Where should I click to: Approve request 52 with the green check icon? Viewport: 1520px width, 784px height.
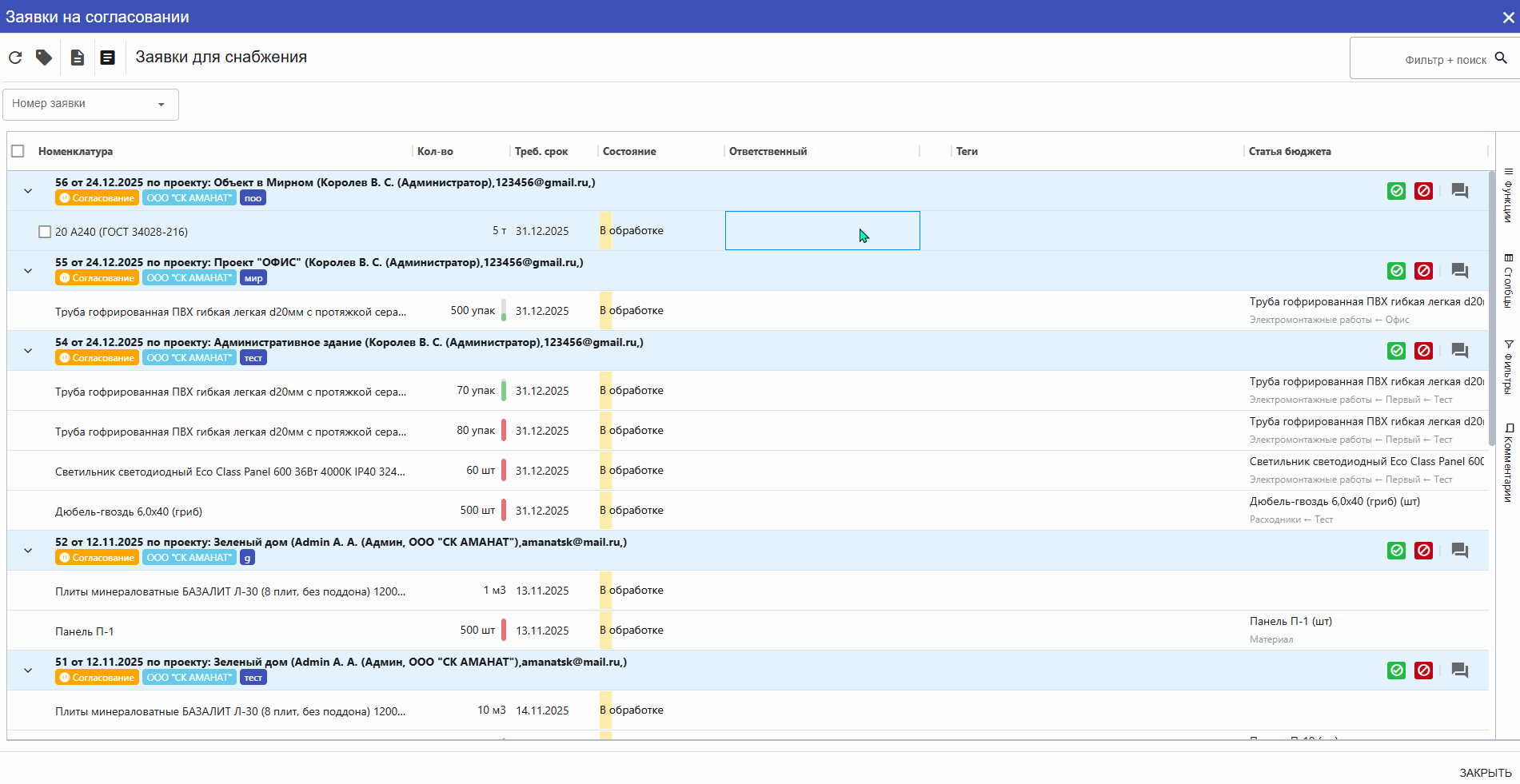(1396, 551)
